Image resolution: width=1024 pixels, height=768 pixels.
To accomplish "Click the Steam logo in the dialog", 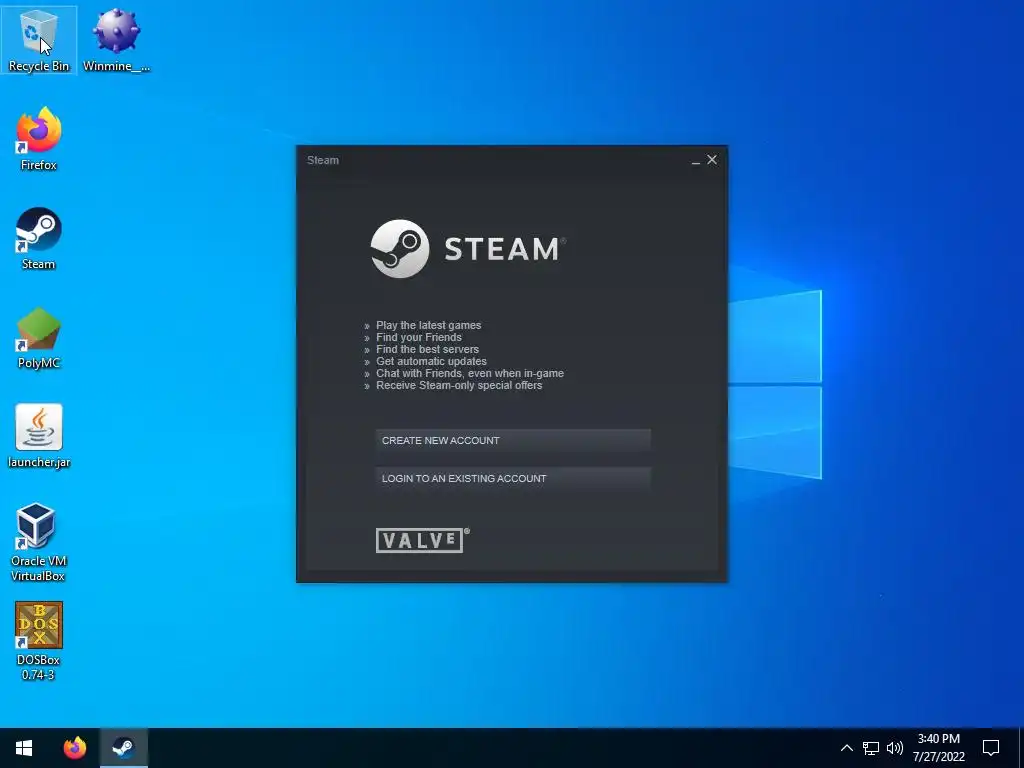I will click(x=468, y=249).
